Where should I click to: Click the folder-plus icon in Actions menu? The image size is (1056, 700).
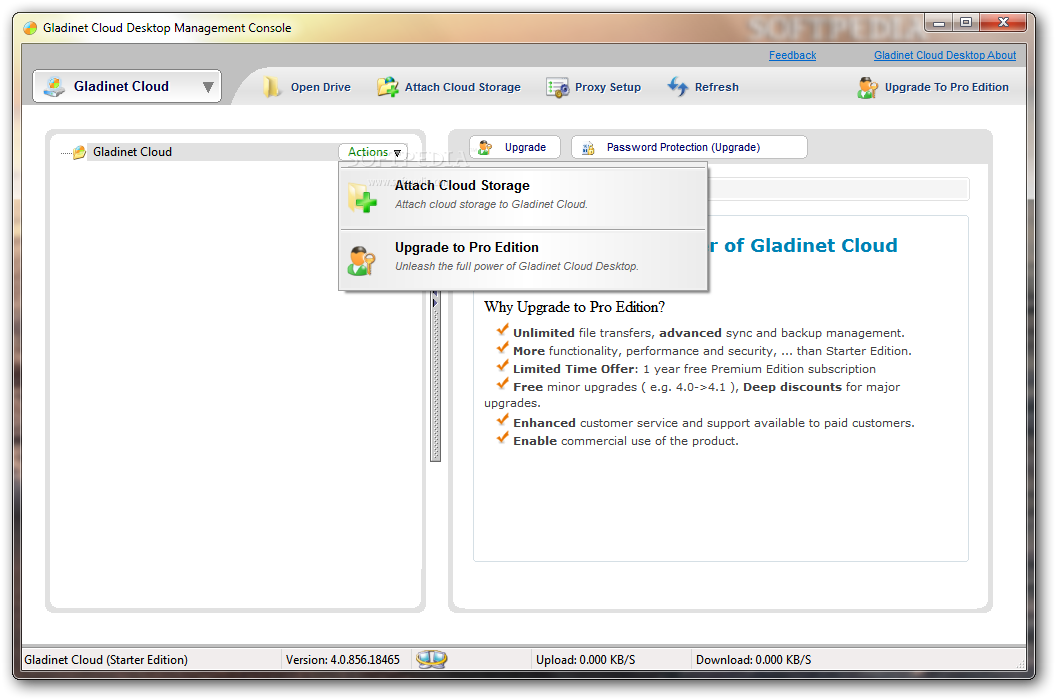[362, 197]
